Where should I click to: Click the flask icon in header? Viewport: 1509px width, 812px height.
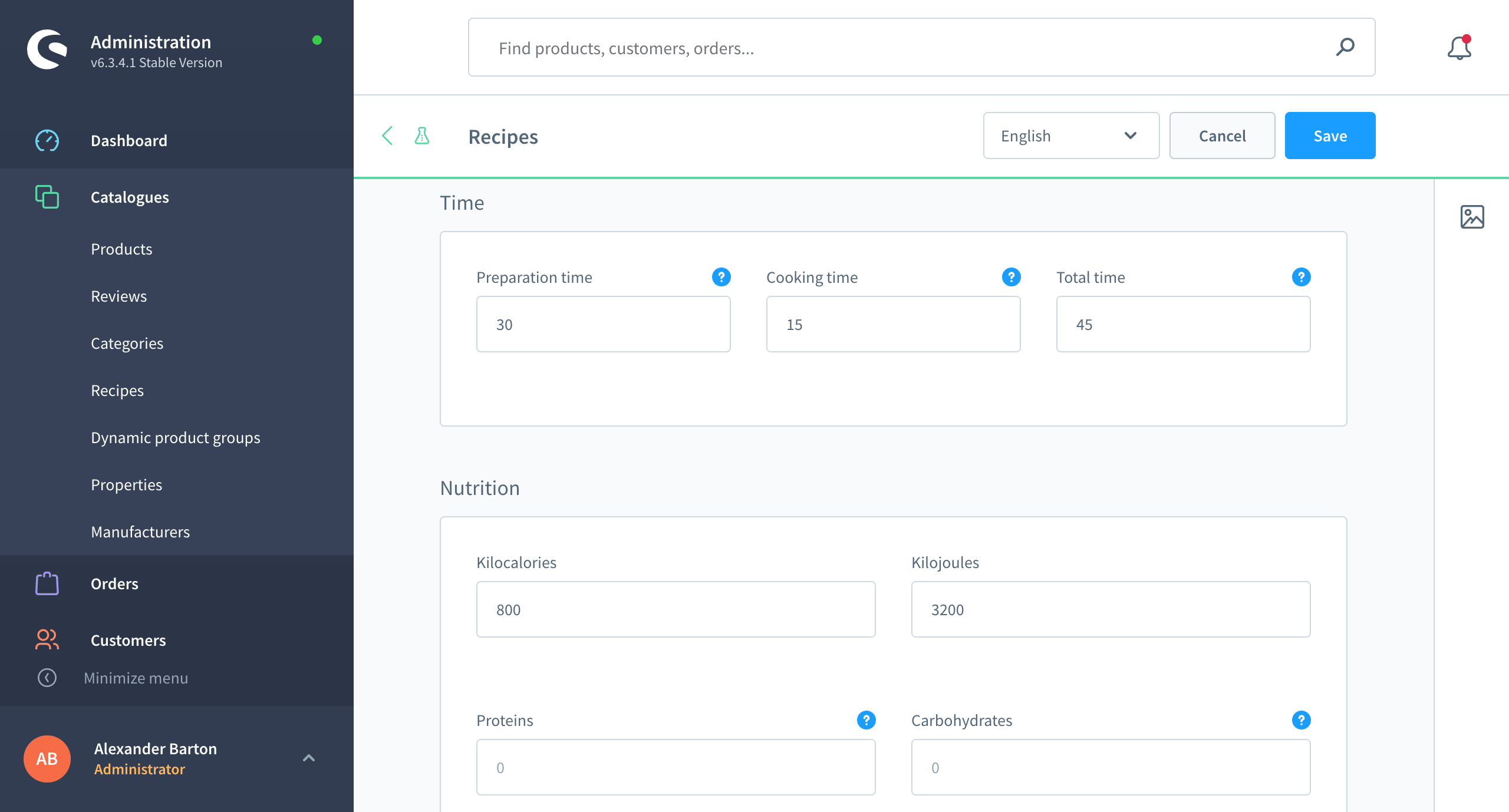422,136
